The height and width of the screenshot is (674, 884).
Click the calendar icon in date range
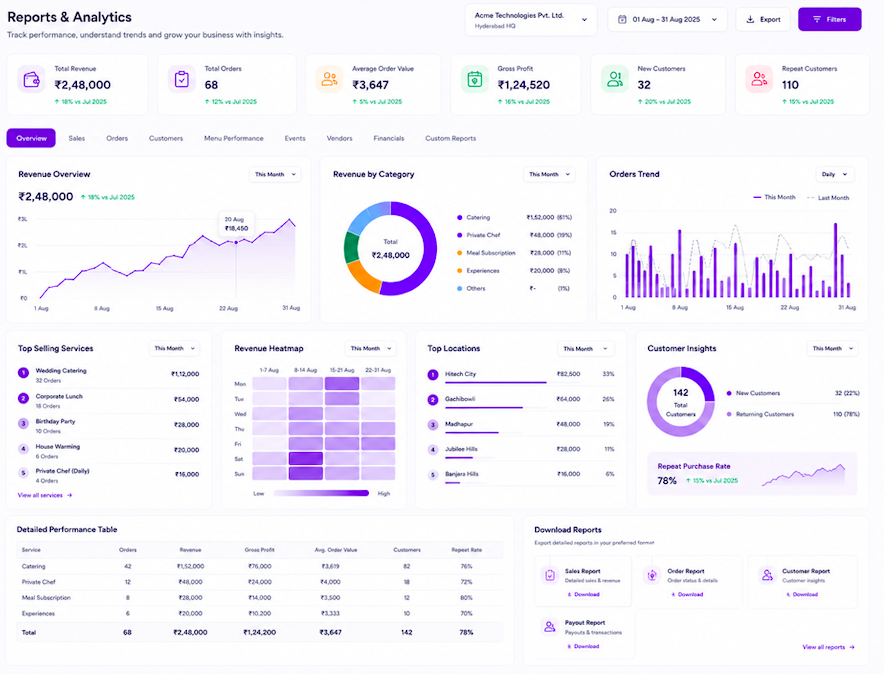[622, 19]
